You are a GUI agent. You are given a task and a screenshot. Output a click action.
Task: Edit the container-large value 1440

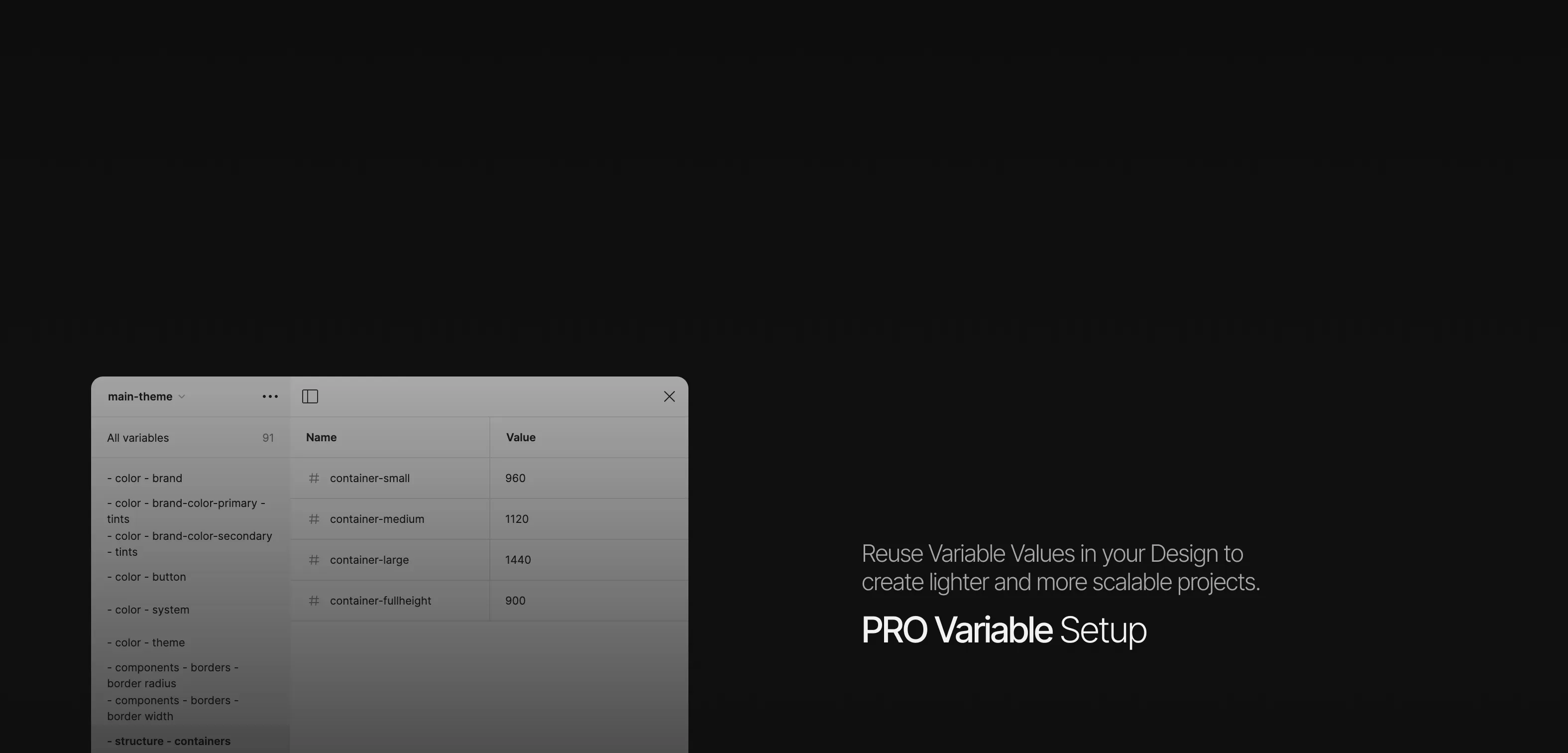click(588, 560)
